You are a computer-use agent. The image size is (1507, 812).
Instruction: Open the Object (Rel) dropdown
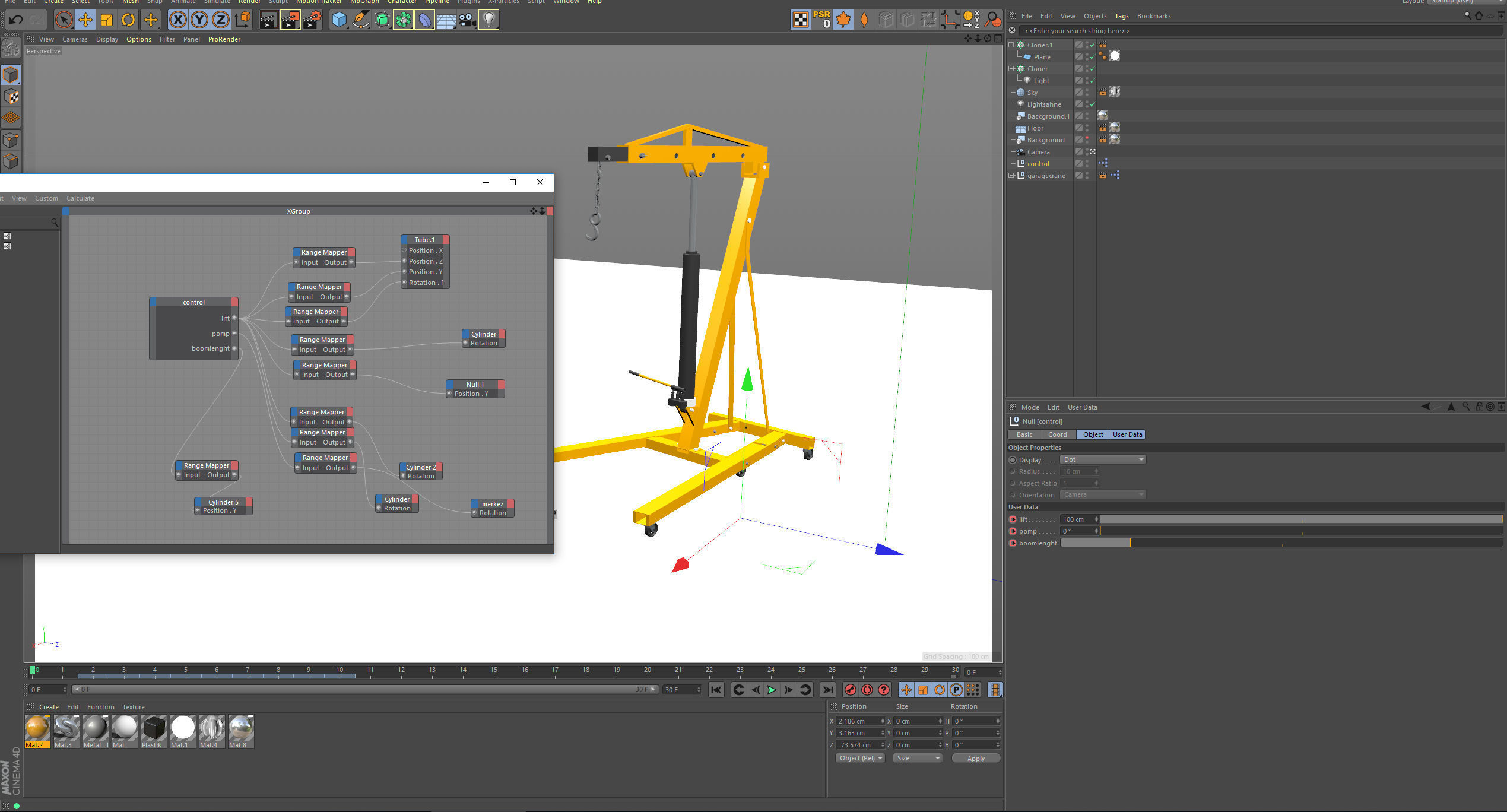point(860,758)
